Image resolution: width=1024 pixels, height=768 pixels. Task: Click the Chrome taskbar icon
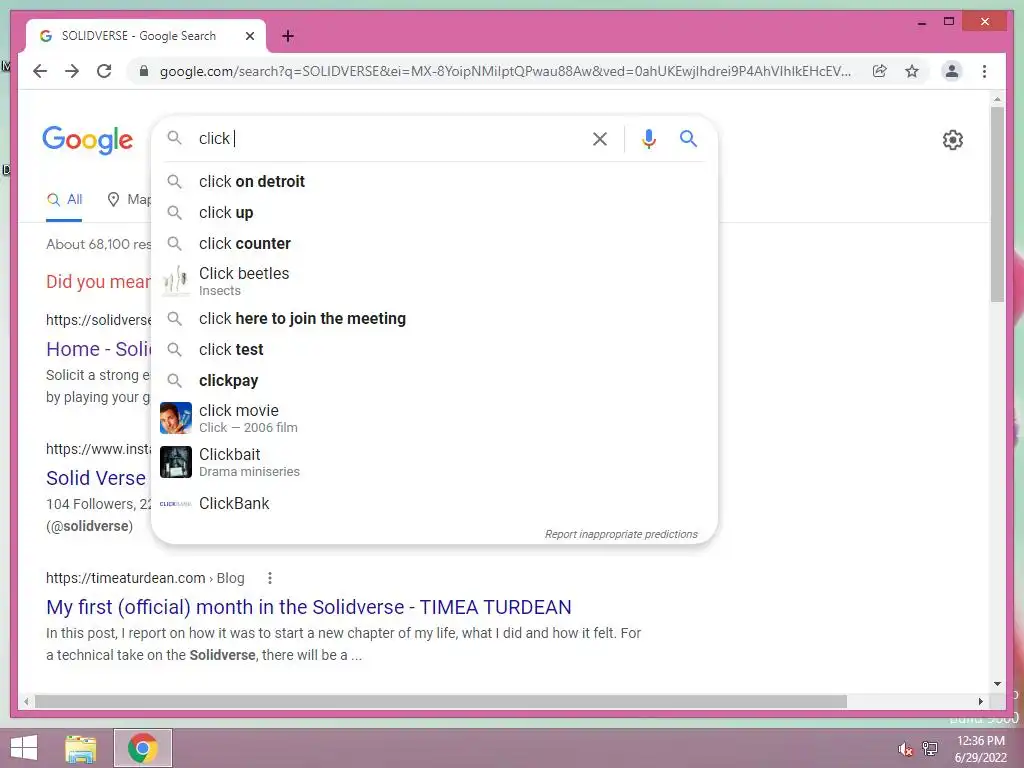click(143, 748)
